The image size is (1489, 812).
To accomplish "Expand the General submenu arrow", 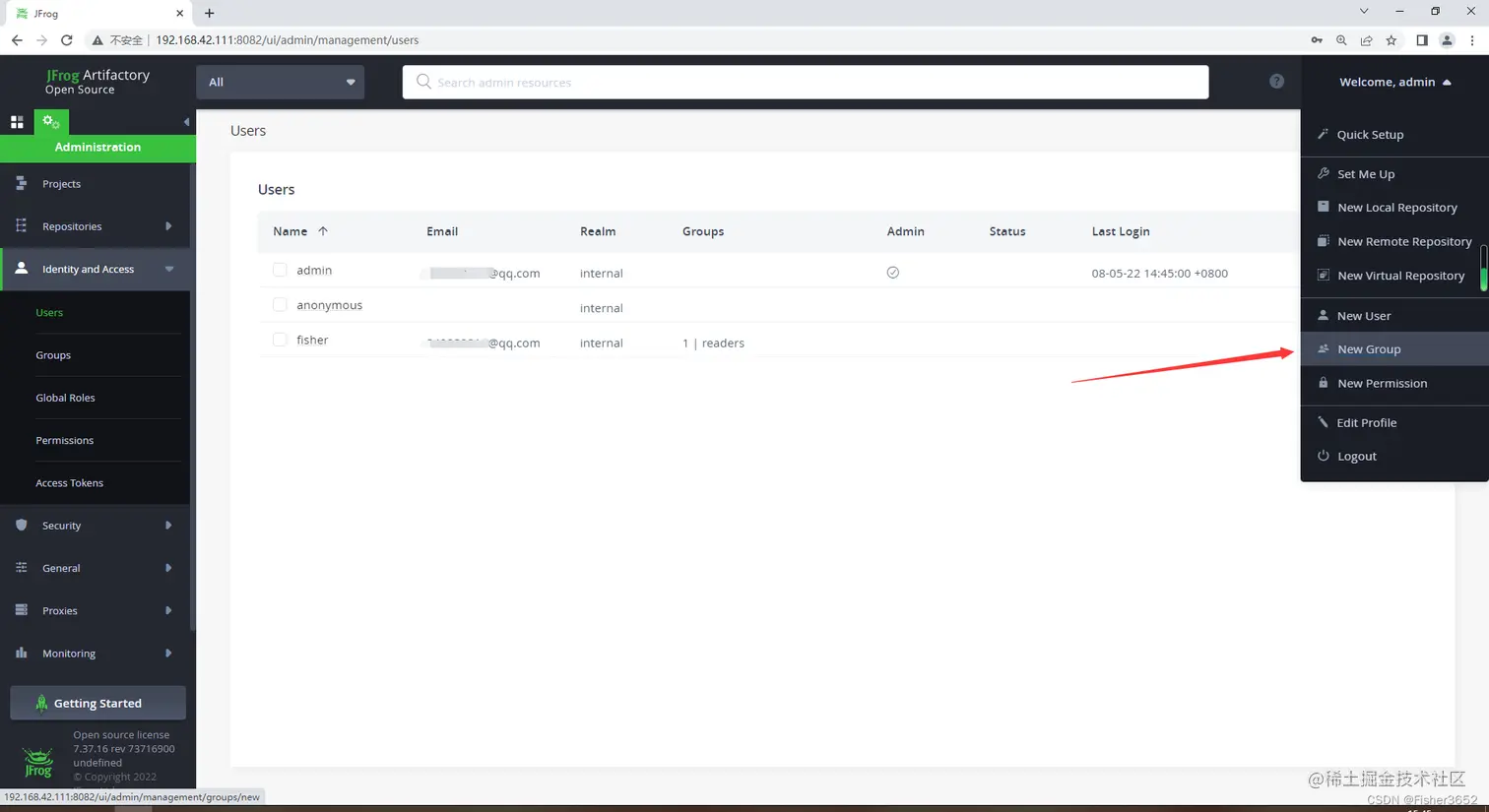I will (x=168, y=568).
